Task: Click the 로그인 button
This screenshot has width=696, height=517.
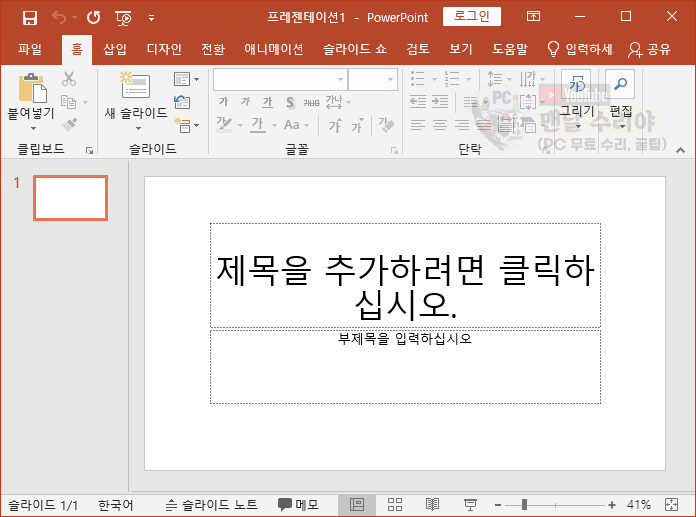Action: click(471, 16)
